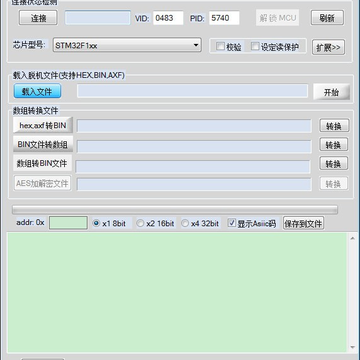The width and height of the screenshot is (360, 360).
Task: Click the 刷新 refresh button
Action: pyautogui.click(x=327, y=18)
